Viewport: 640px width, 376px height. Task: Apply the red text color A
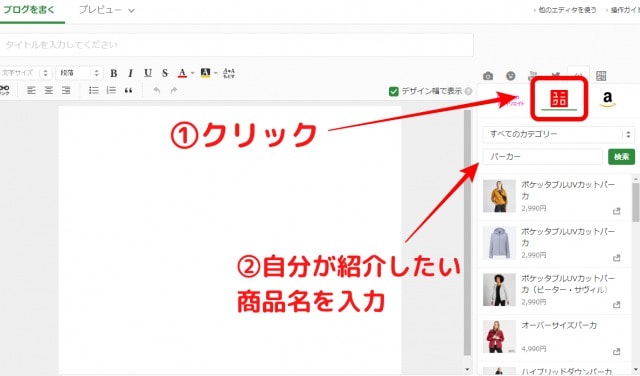(x=182, y=73)
